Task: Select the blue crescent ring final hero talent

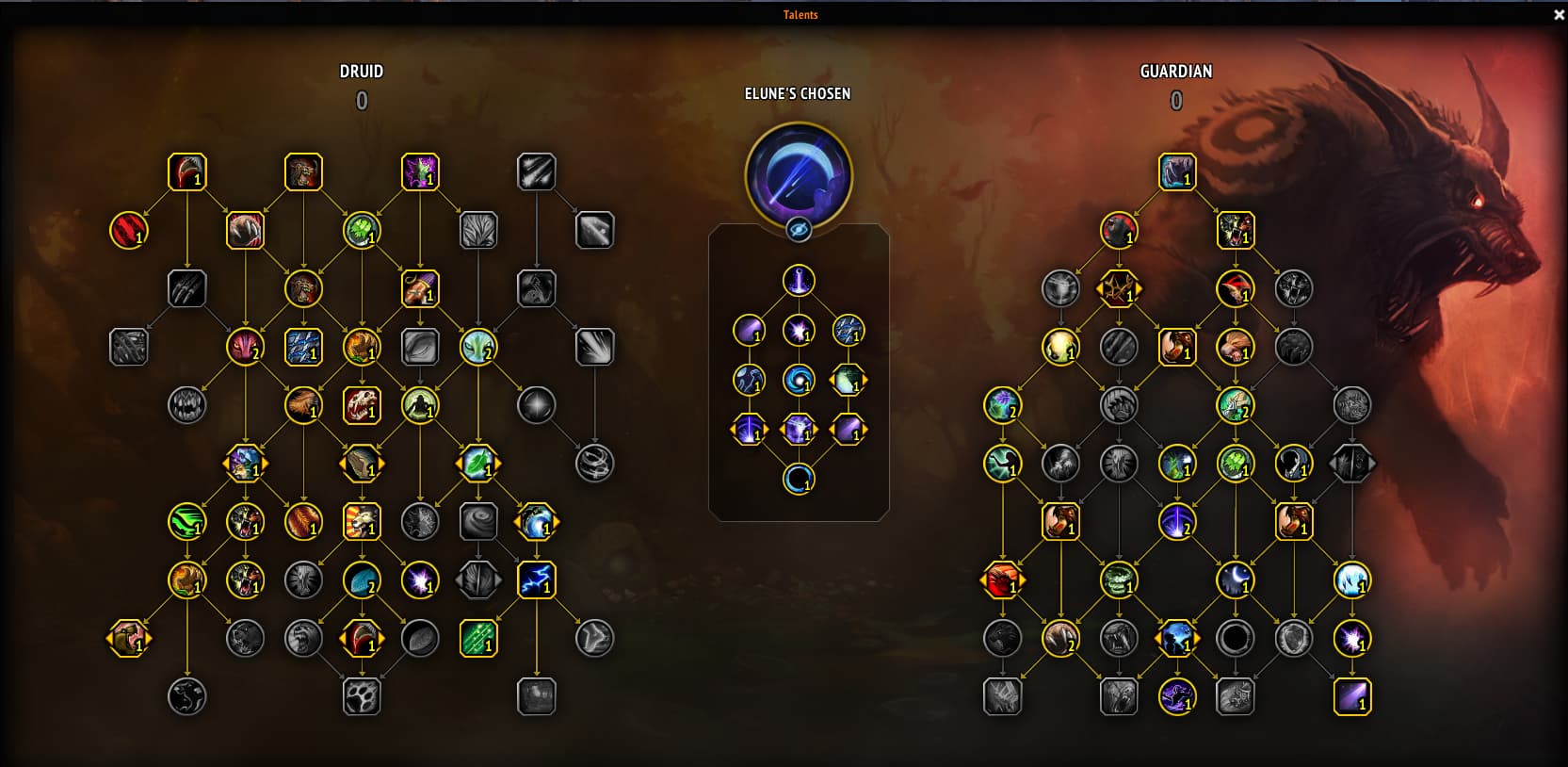Action: pyautogui.click(x=799, y=480)
